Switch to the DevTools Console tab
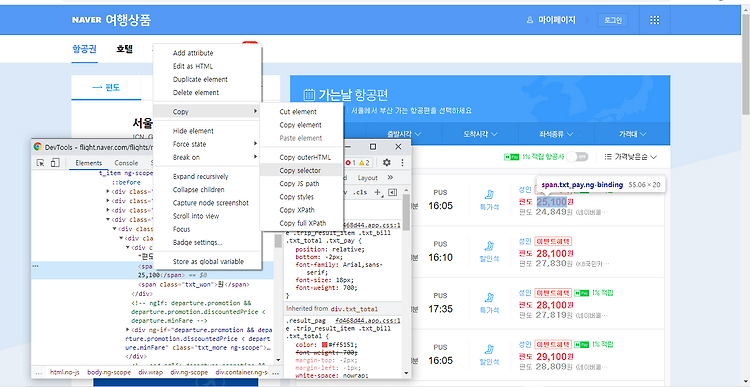 (x=126, y=163)
